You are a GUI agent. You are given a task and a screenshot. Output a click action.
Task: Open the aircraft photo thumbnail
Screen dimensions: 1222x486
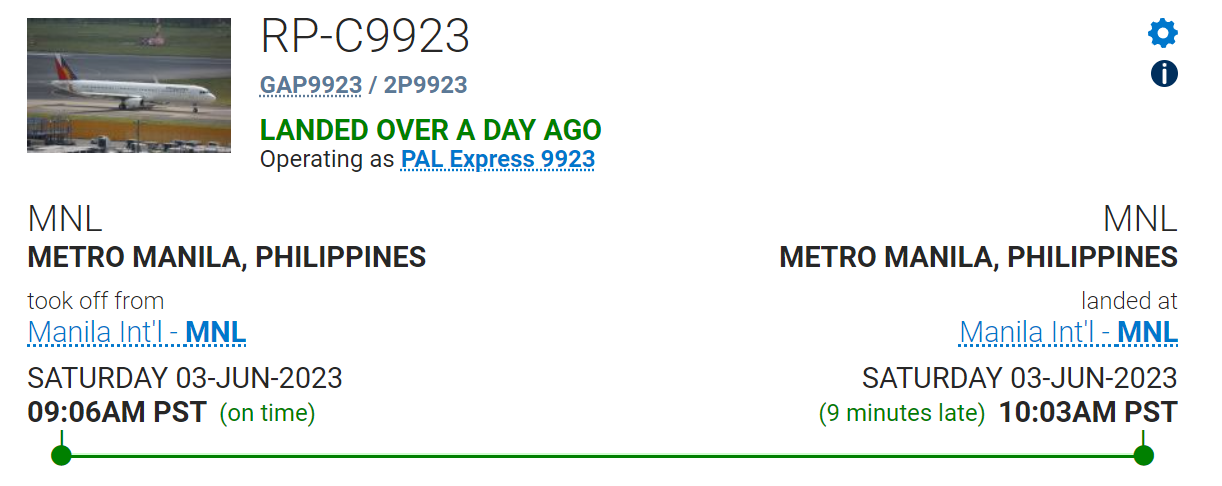click(129, 85)
